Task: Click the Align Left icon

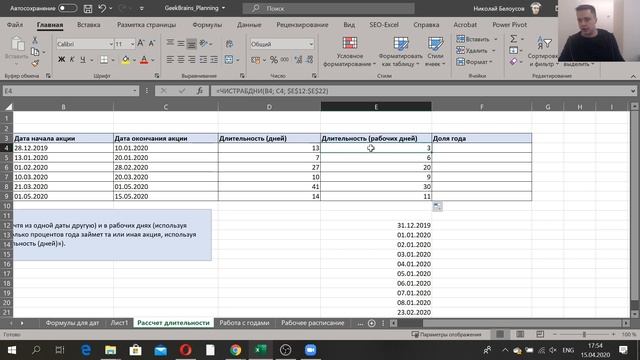Action: pyautogui.click(x=170, y=60)
